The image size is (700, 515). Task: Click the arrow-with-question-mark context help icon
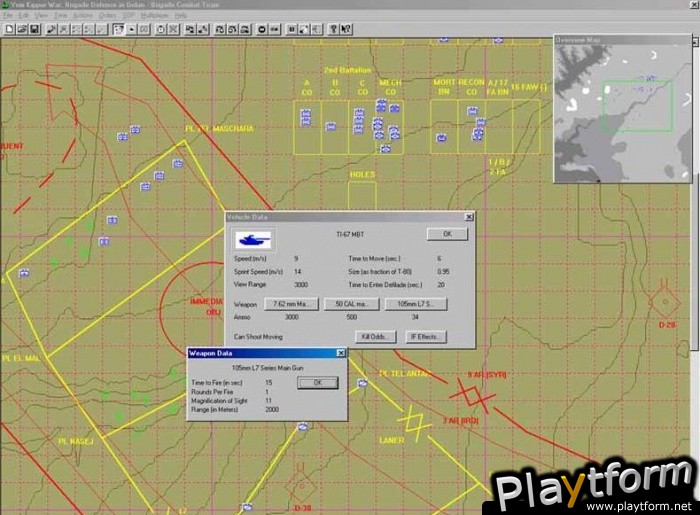click(x=346, y=29)
